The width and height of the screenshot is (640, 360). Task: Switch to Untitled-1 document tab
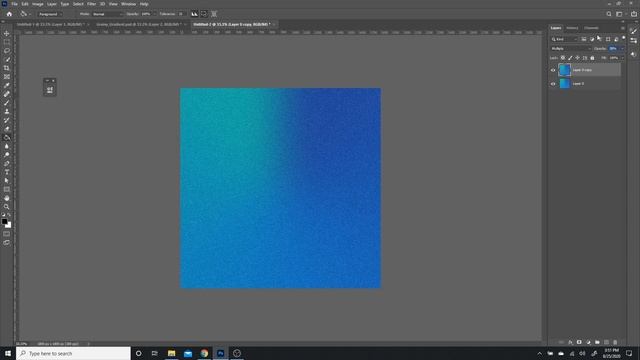tap(51, 24)
